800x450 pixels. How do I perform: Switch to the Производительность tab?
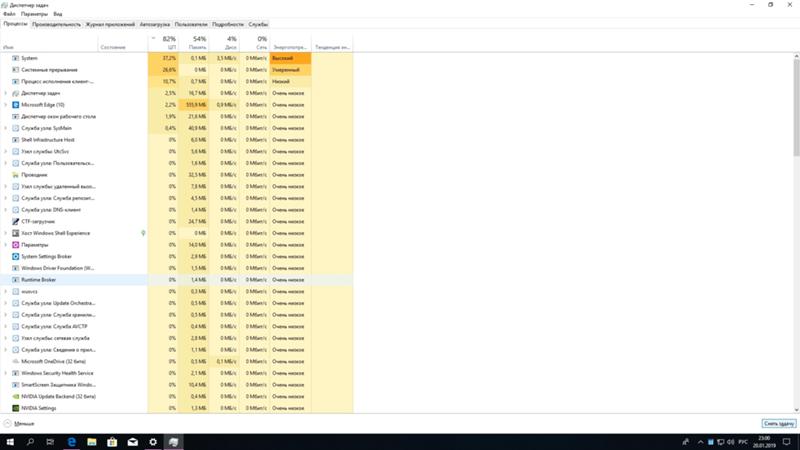point(56,24)
